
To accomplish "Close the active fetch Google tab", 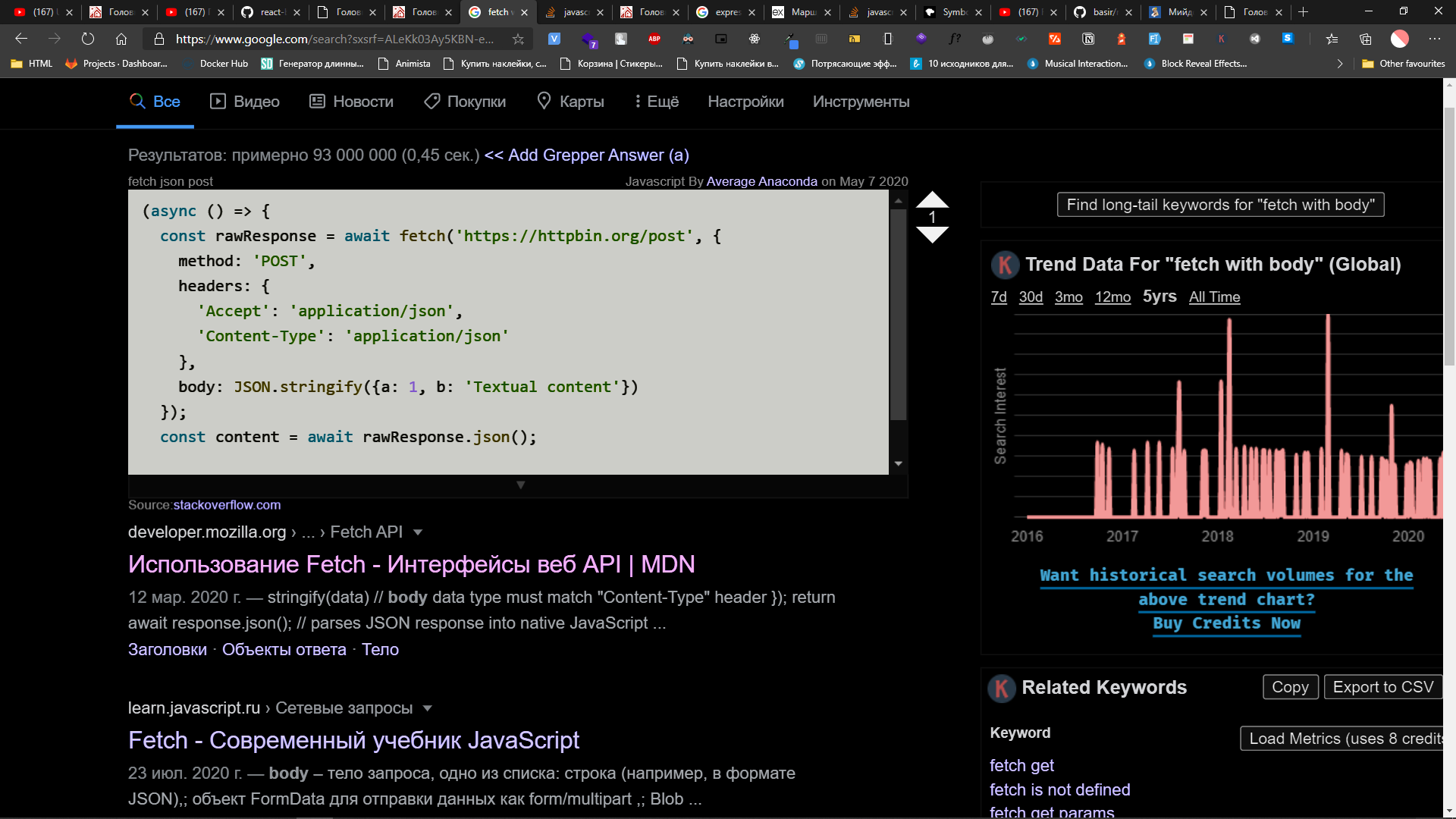I will pyautogui.click(x=524, y=12).
